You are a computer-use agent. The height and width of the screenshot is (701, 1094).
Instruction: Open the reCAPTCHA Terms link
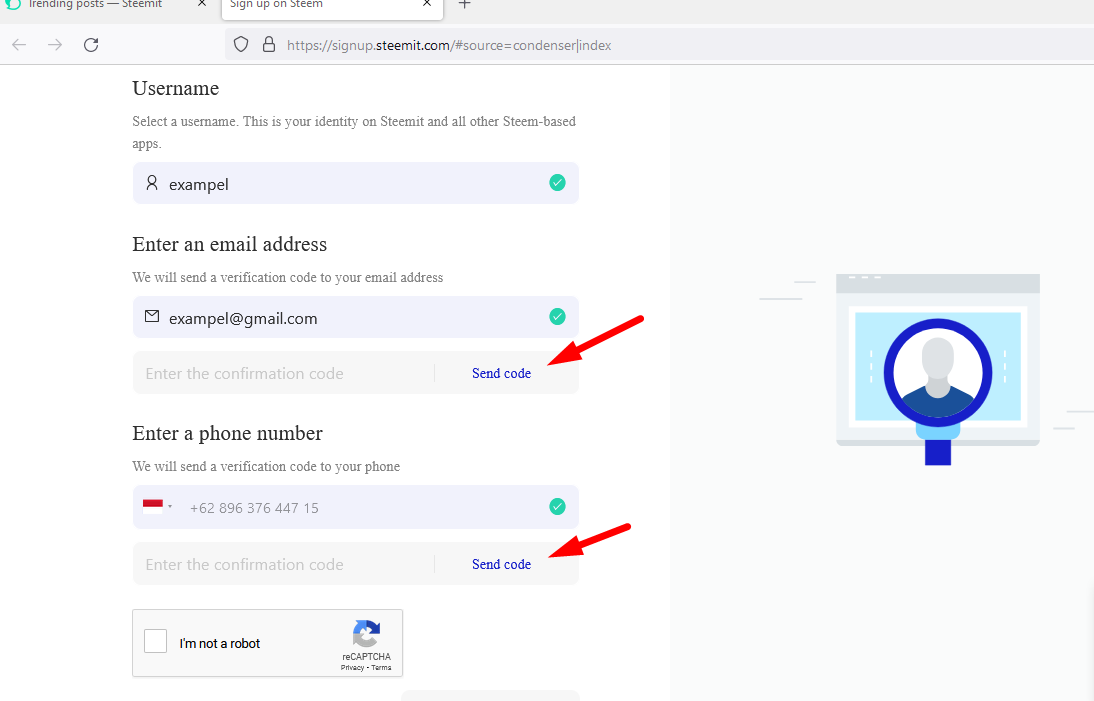point(382,668)
